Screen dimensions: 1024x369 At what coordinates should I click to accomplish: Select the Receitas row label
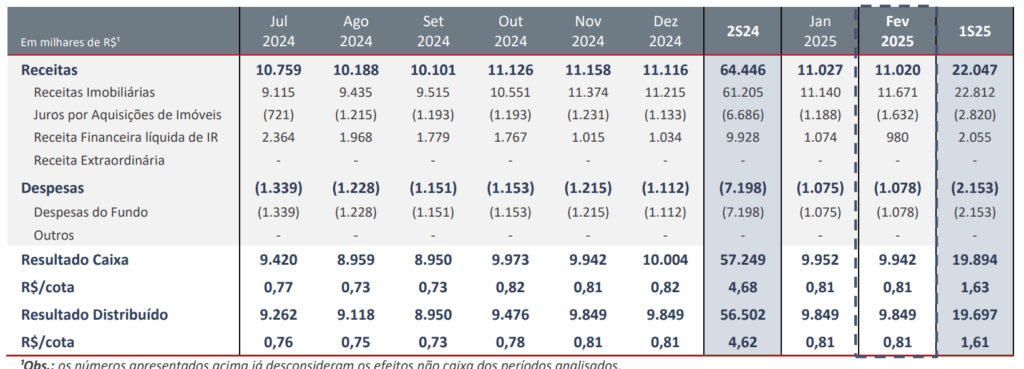tap(50, 70)
